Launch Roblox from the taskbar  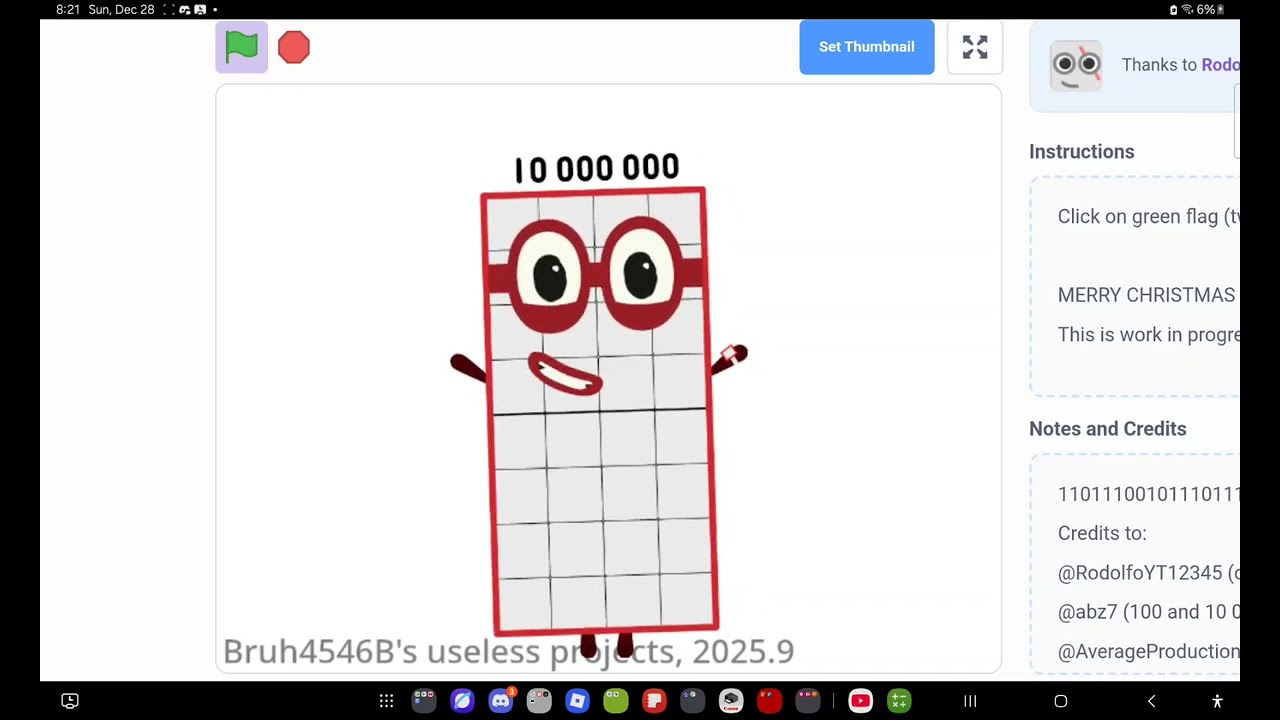point(577,701)
